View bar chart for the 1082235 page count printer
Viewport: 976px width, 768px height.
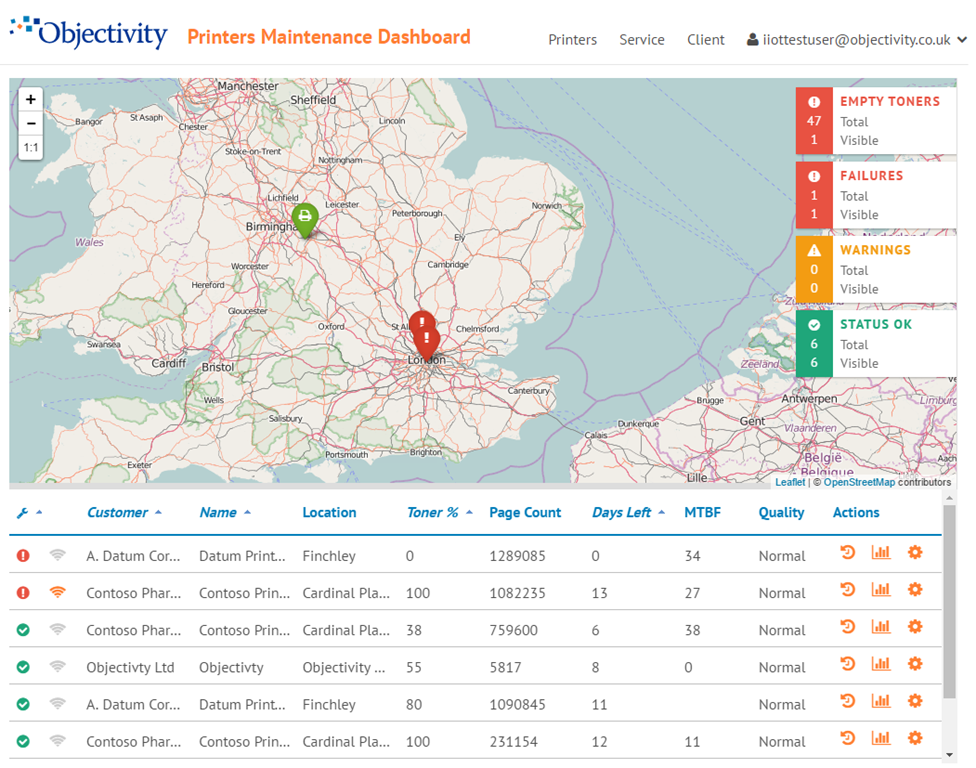tap(881, 589)
